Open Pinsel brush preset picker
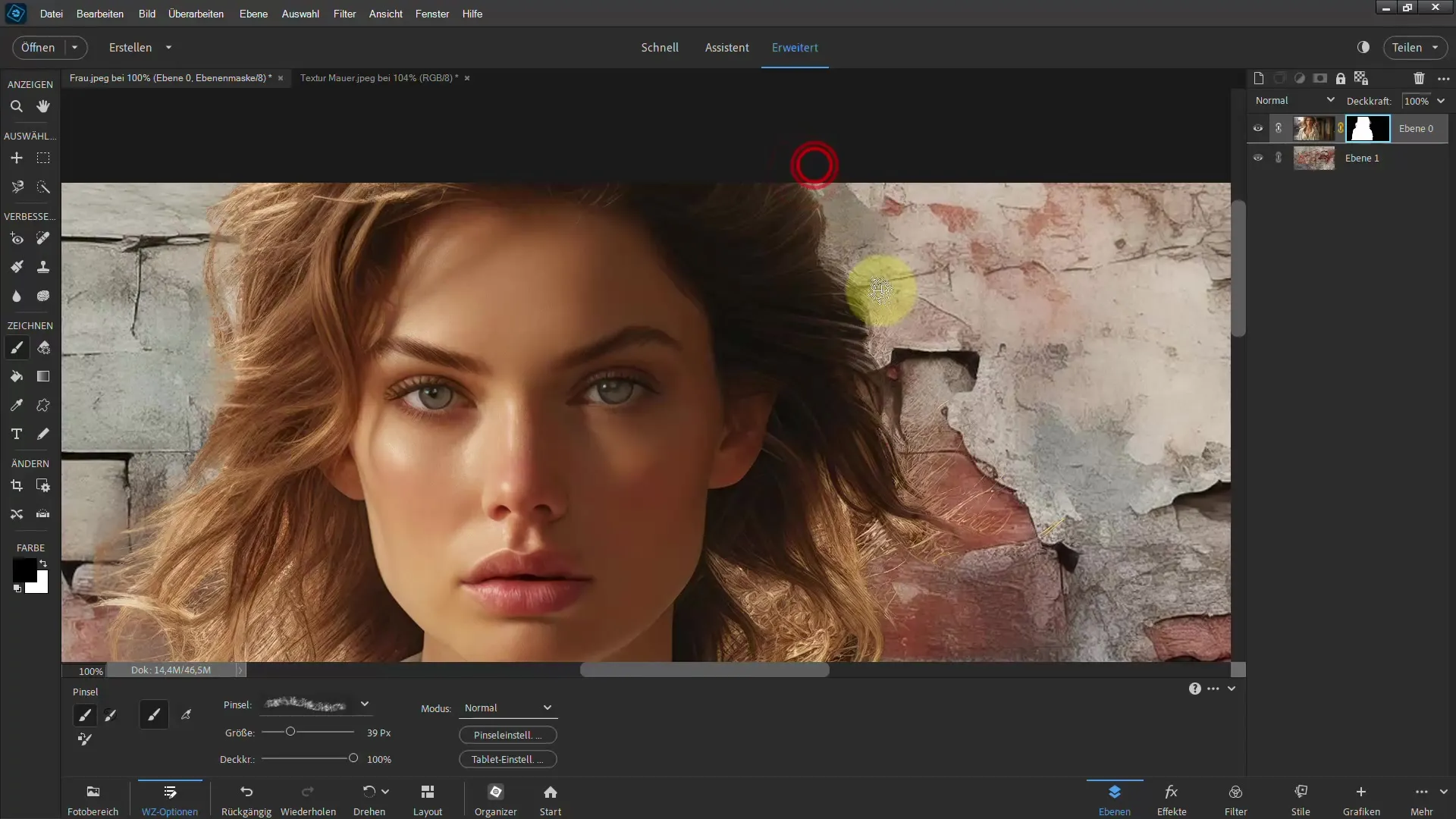This screenshot has height=819, width=1456. (317, 704)
